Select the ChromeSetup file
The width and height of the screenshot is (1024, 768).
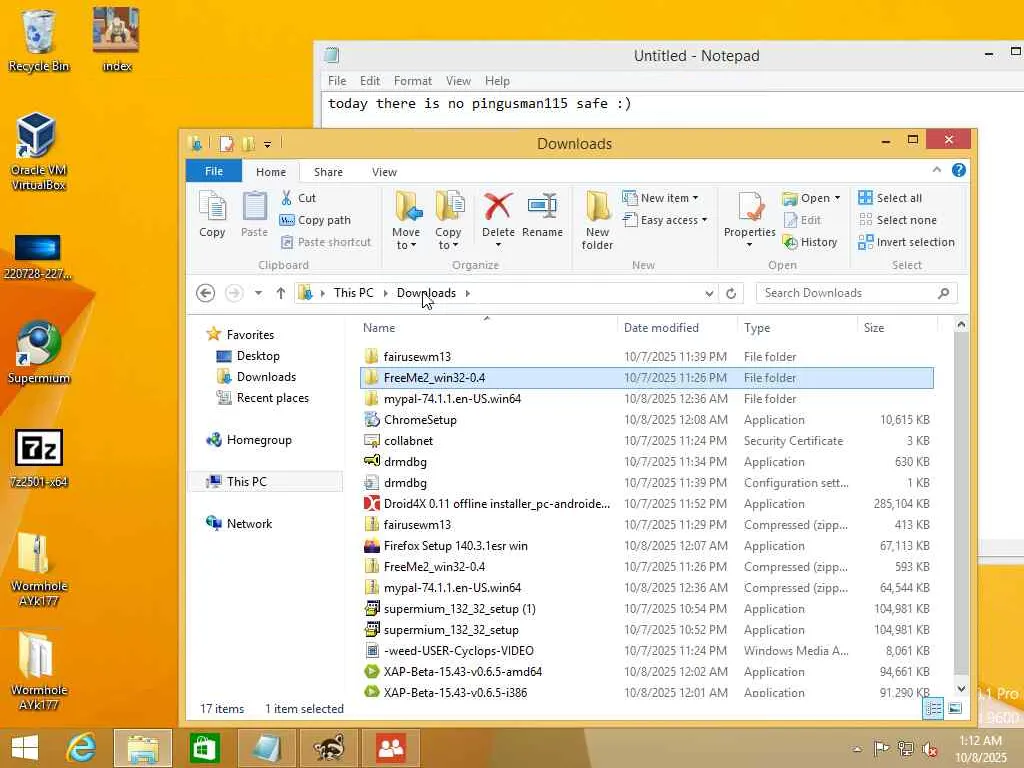[647, 420]
